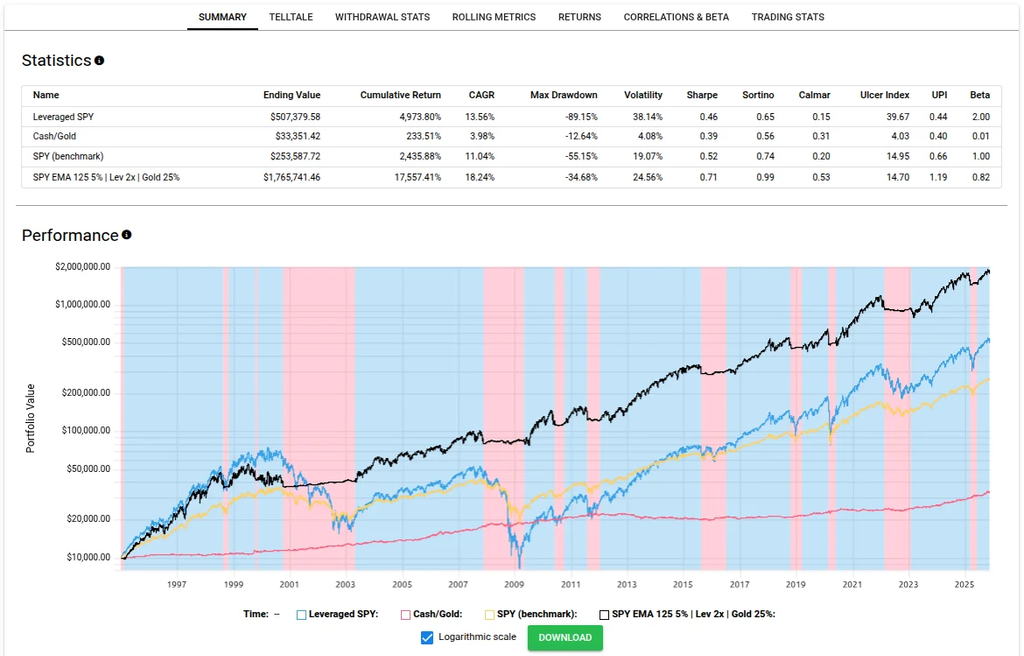
Task: Click the Statistics section heading
Action: [56, 60]
